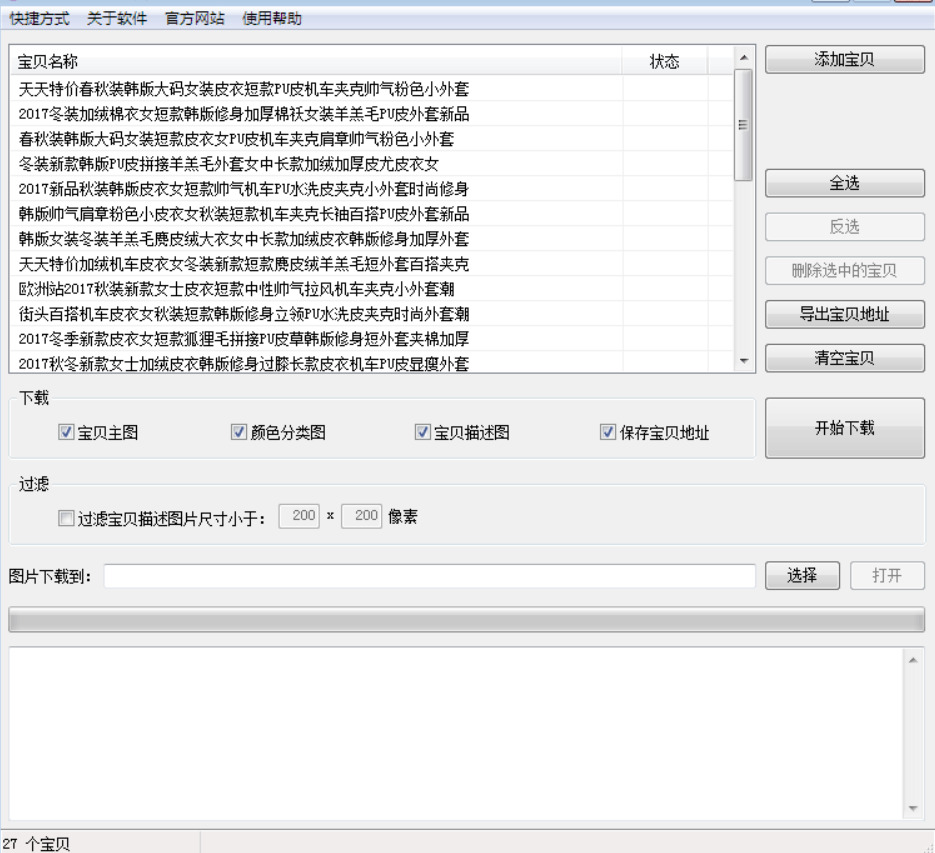The height and width of the screenshot is (853, 935).
Task: Select row 2017新品秋装韩版皮衣女短款
Action: 371,189
